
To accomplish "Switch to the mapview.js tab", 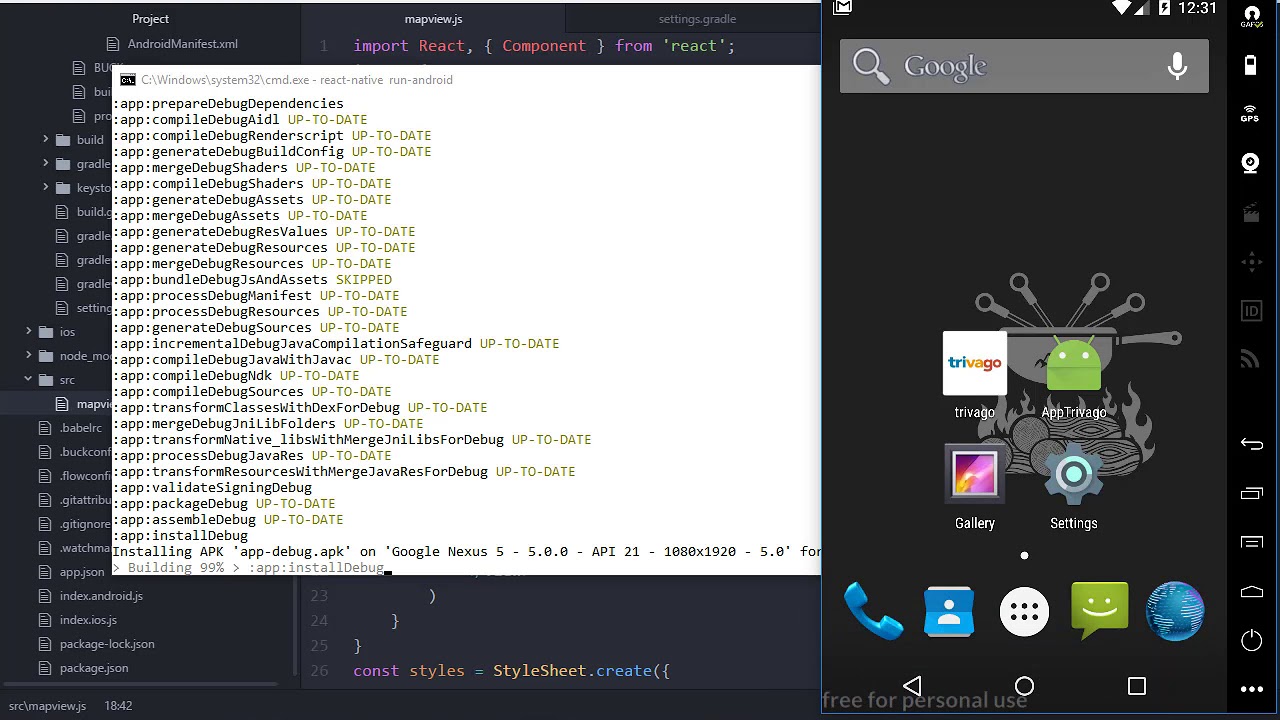I will (433, 19).
